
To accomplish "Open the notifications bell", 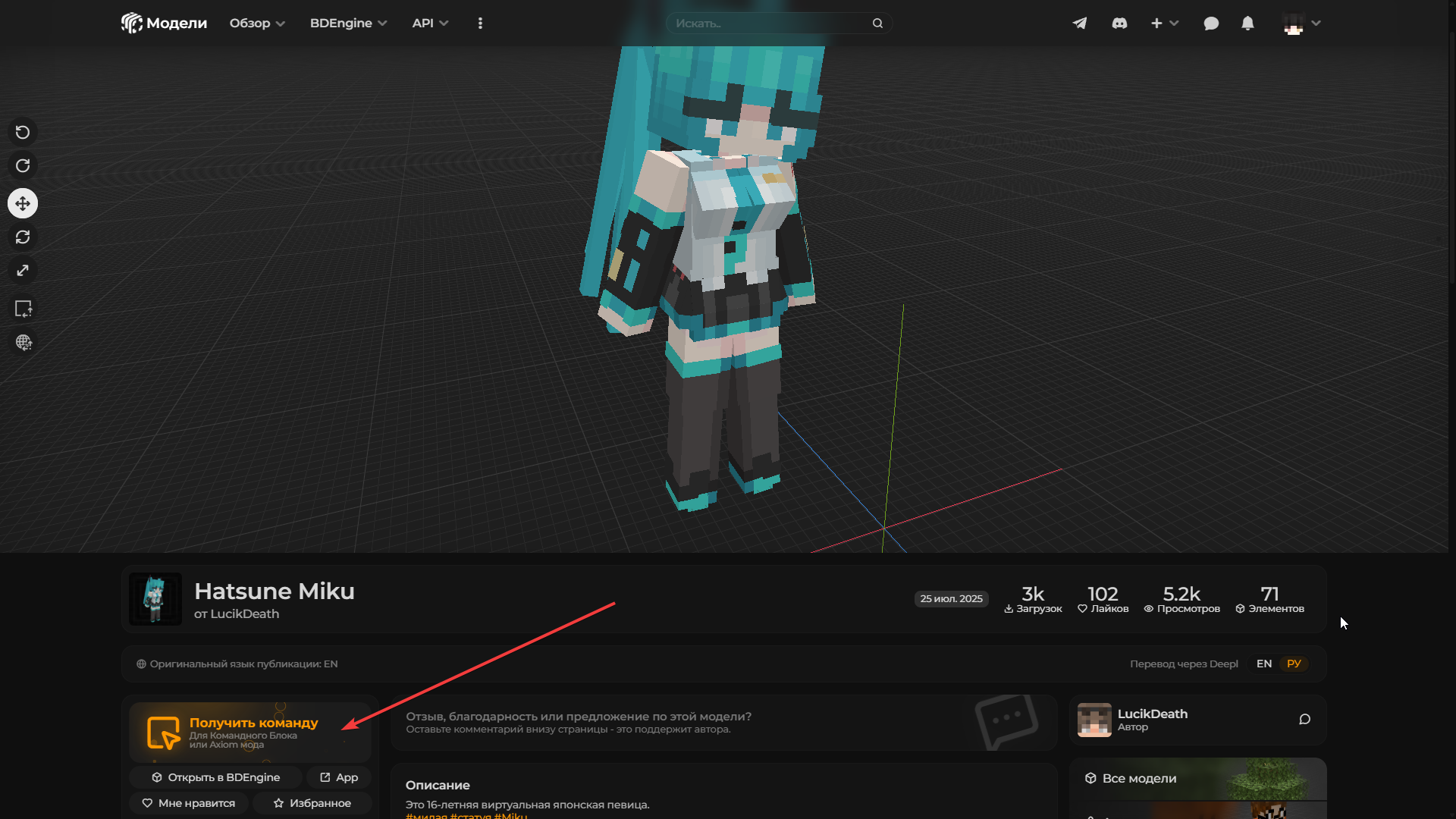I will coord(1247,24).
